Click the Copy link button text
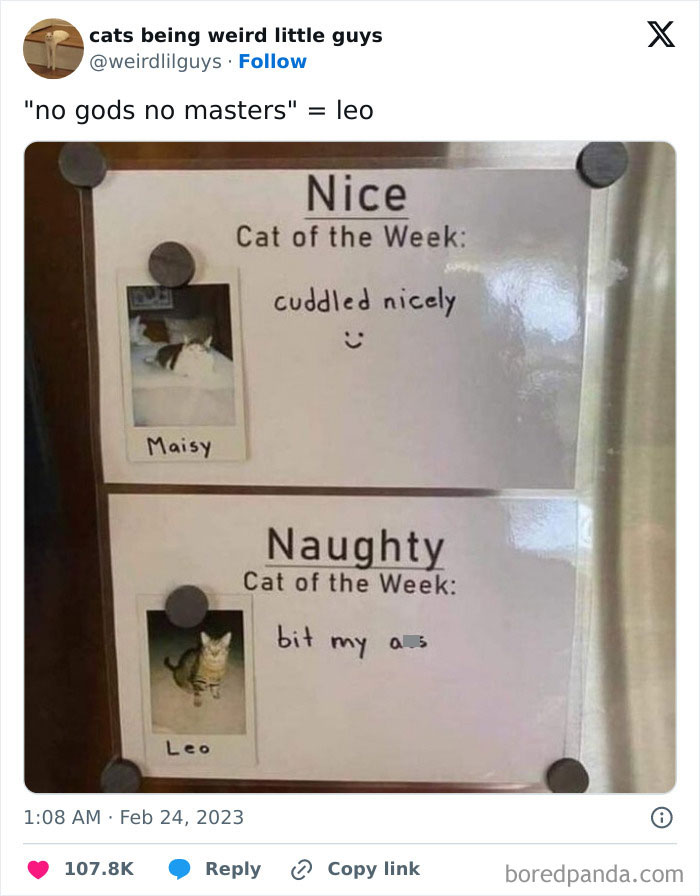 [x=374, y=869]
